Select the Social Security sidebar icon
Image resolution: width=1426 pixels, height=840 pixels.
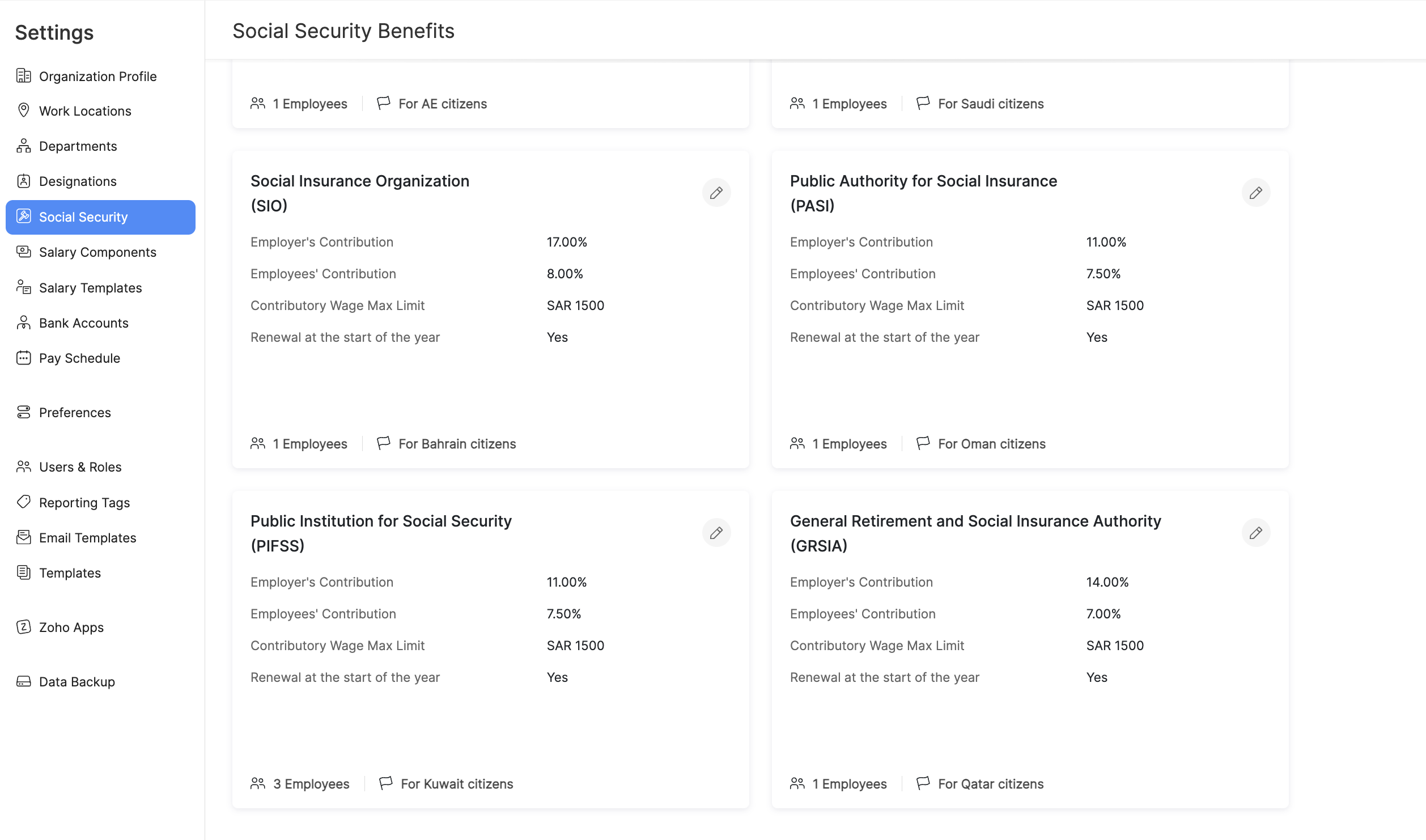coord(23,217)
